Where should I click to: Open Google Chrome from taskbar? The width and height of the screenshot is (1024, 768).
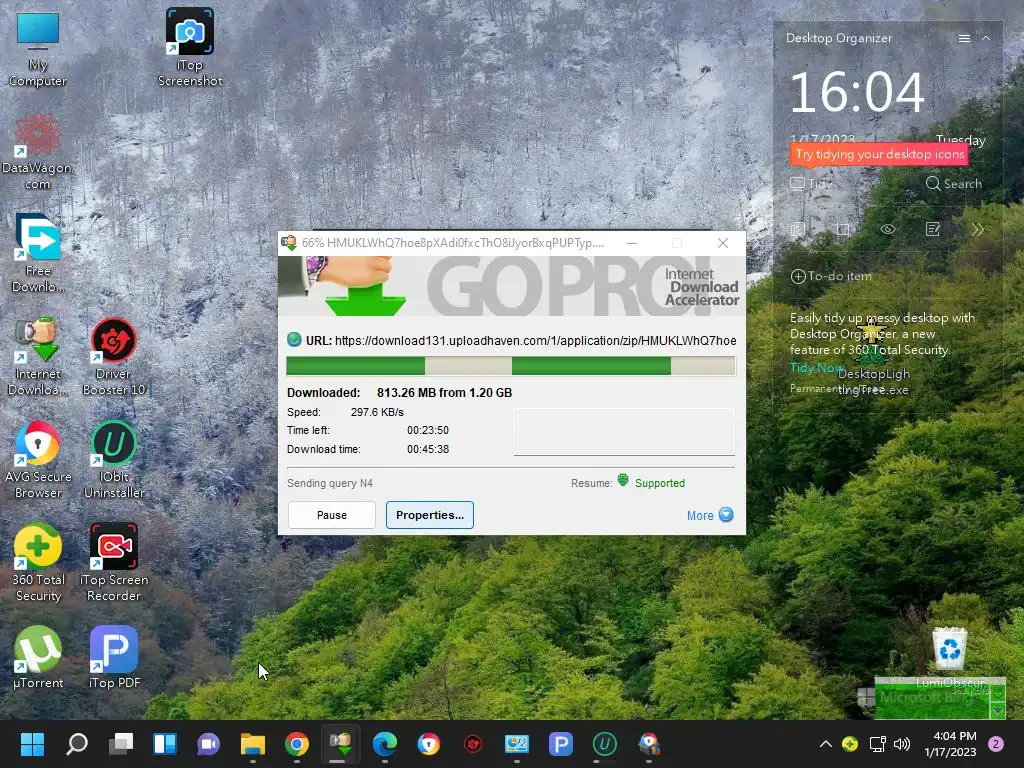point(296,744)
